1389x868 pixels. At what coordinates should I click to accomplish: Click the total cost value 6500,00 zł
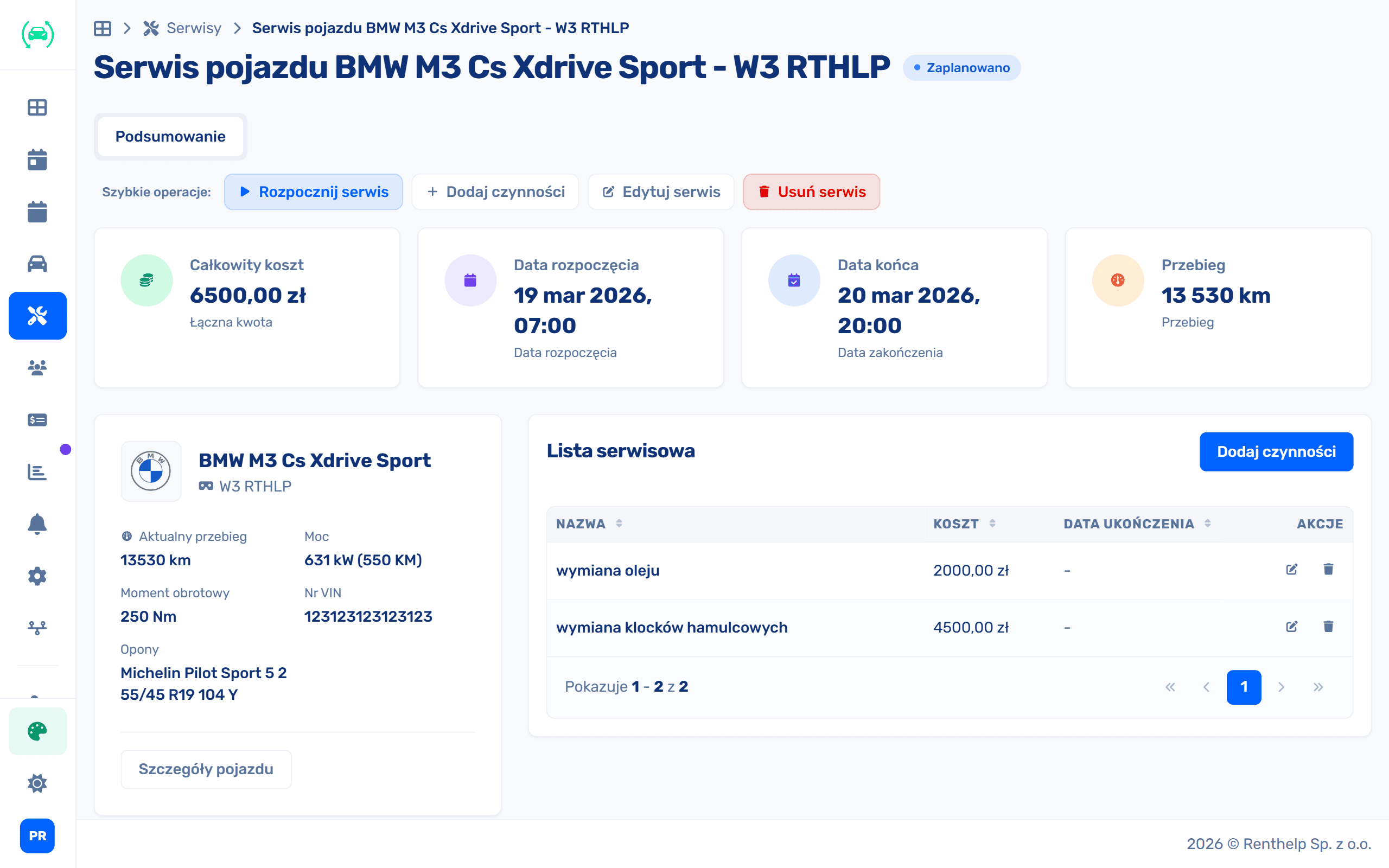click(x=248, y=295)
